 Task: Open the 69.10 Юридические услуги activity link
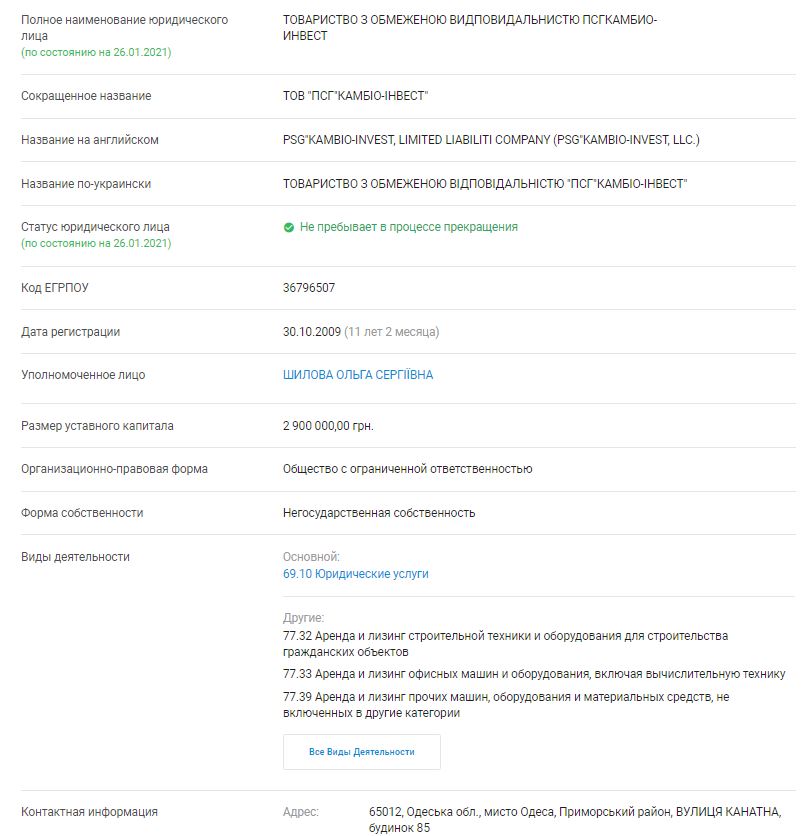click(x=355, y=574)
